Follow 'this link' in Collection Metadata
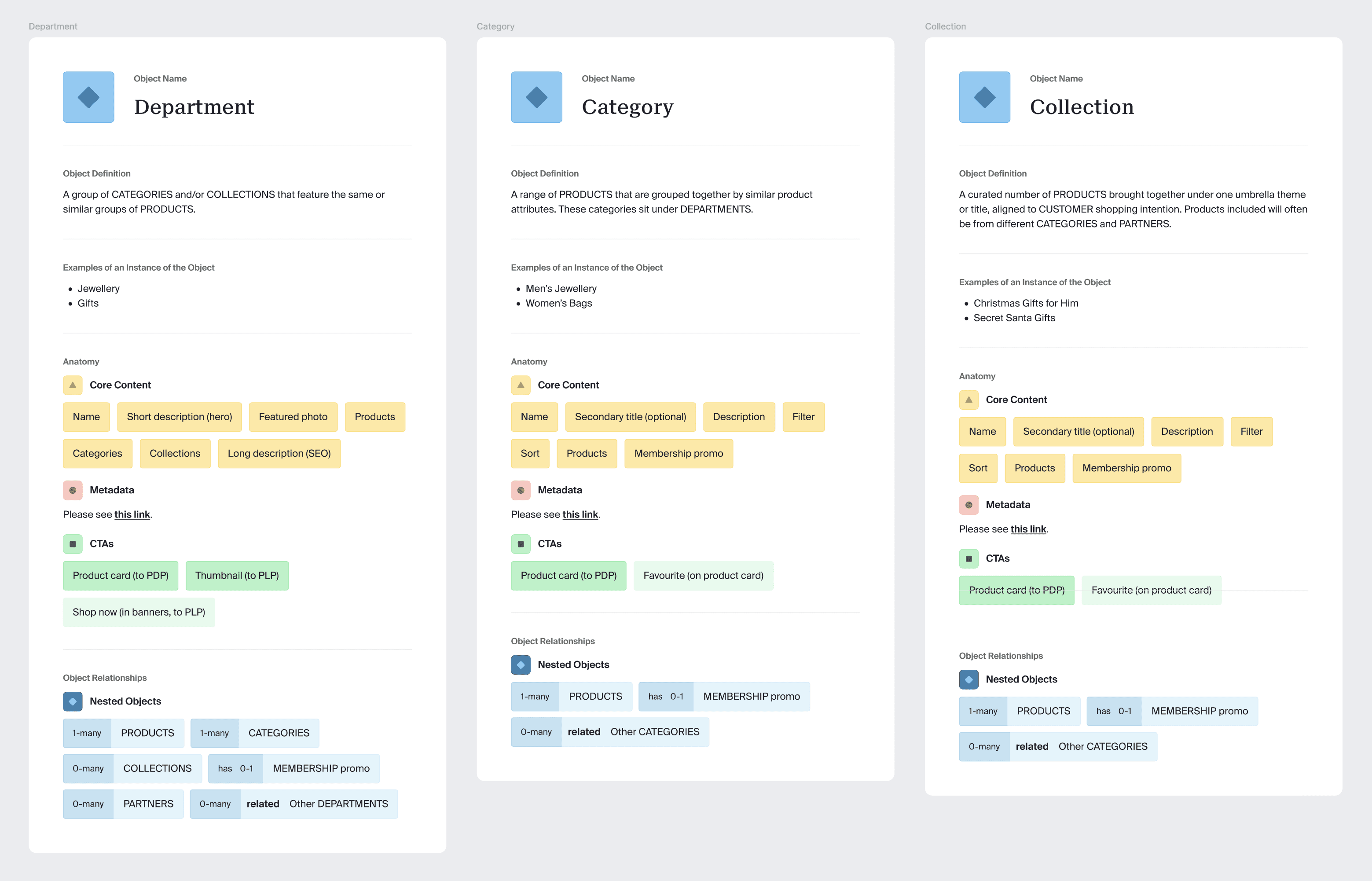 1028,529
